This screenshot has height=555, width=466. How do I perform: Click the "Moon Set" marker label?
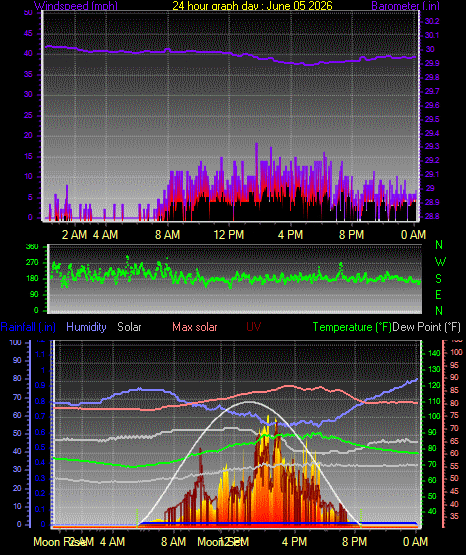(221, 542)
